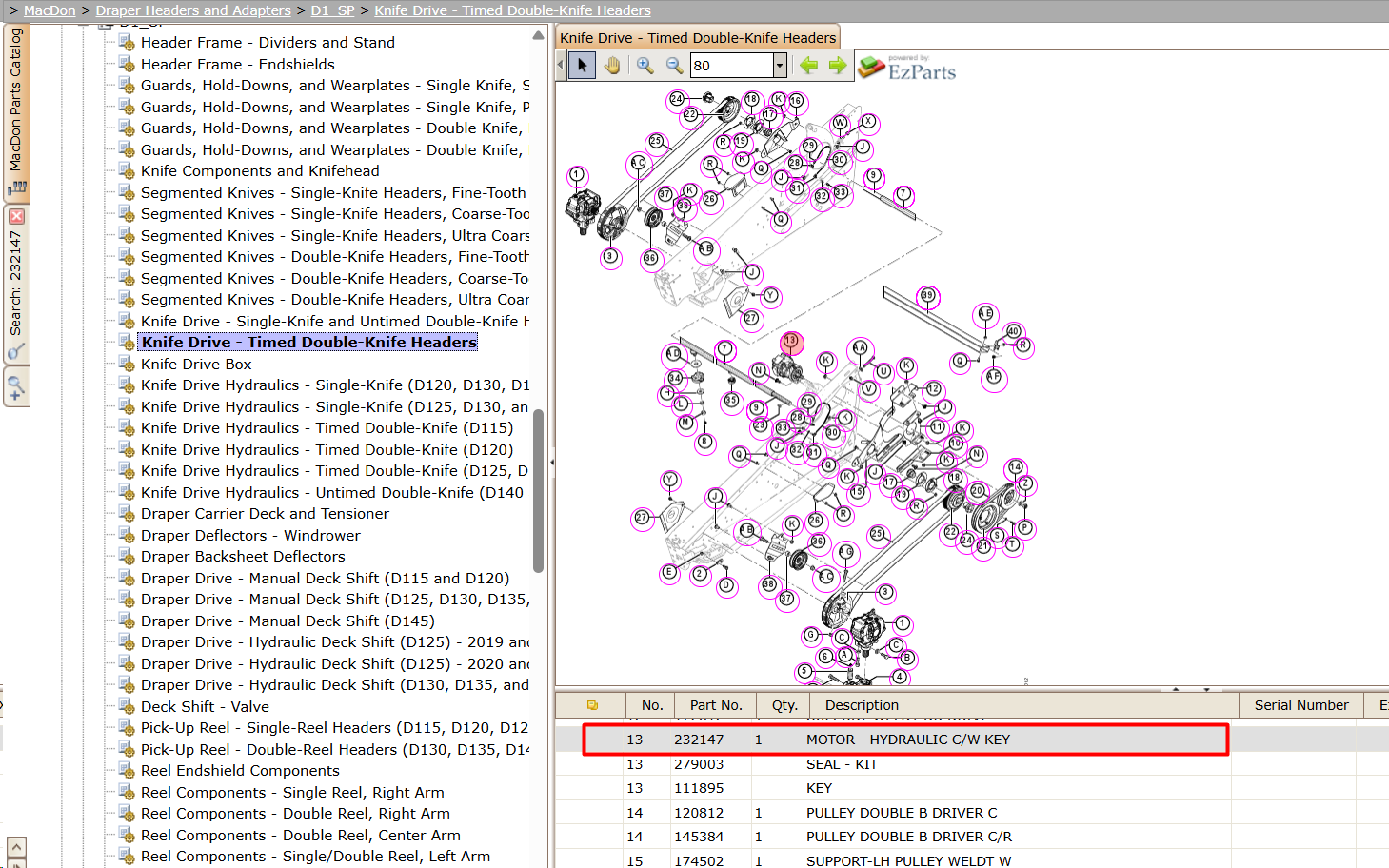Open Draper Headers and Adapters breadcrumb link
Screen dimensions: 1389x868
coord(193,10)
